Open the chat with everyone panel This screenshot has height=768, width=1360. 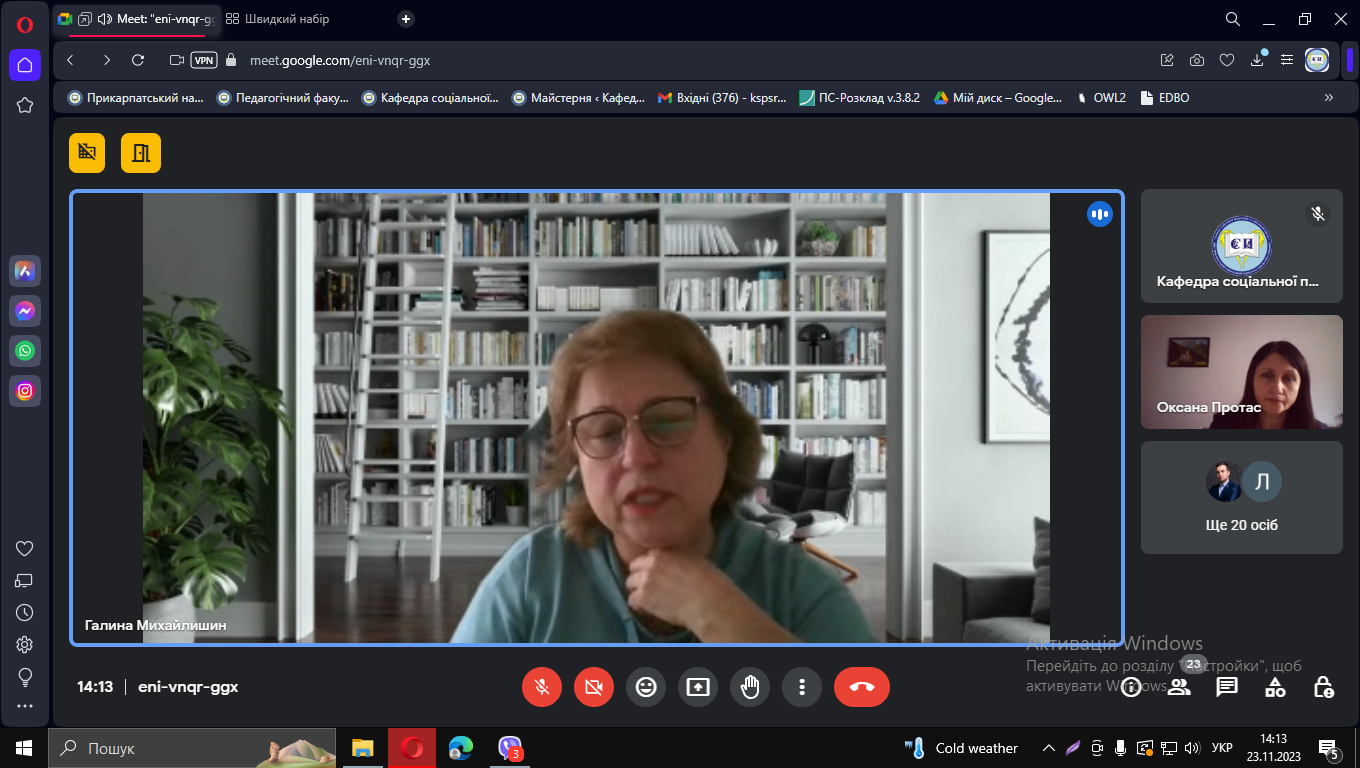[x=1227, y=687]
